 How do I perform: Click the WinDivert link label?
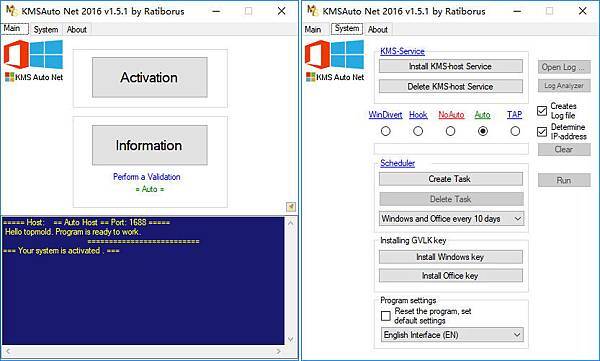pos(385,115)
